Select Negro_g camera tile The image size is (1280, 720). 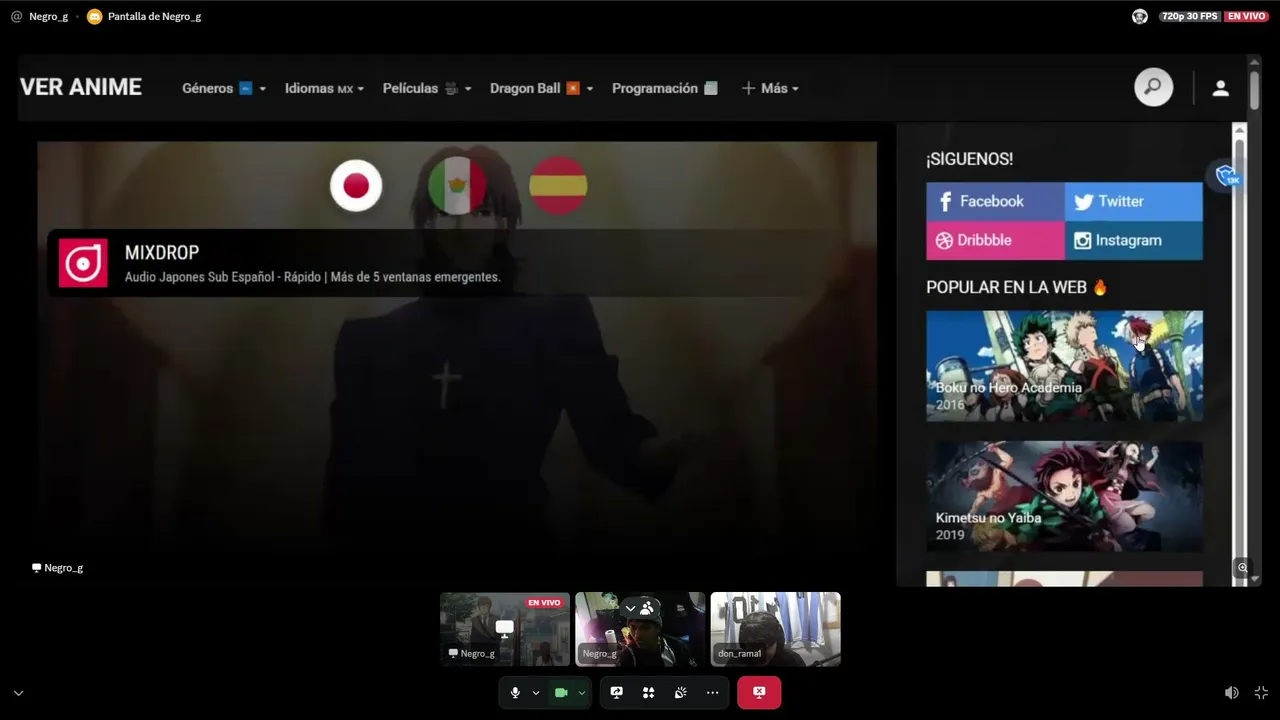640,629
